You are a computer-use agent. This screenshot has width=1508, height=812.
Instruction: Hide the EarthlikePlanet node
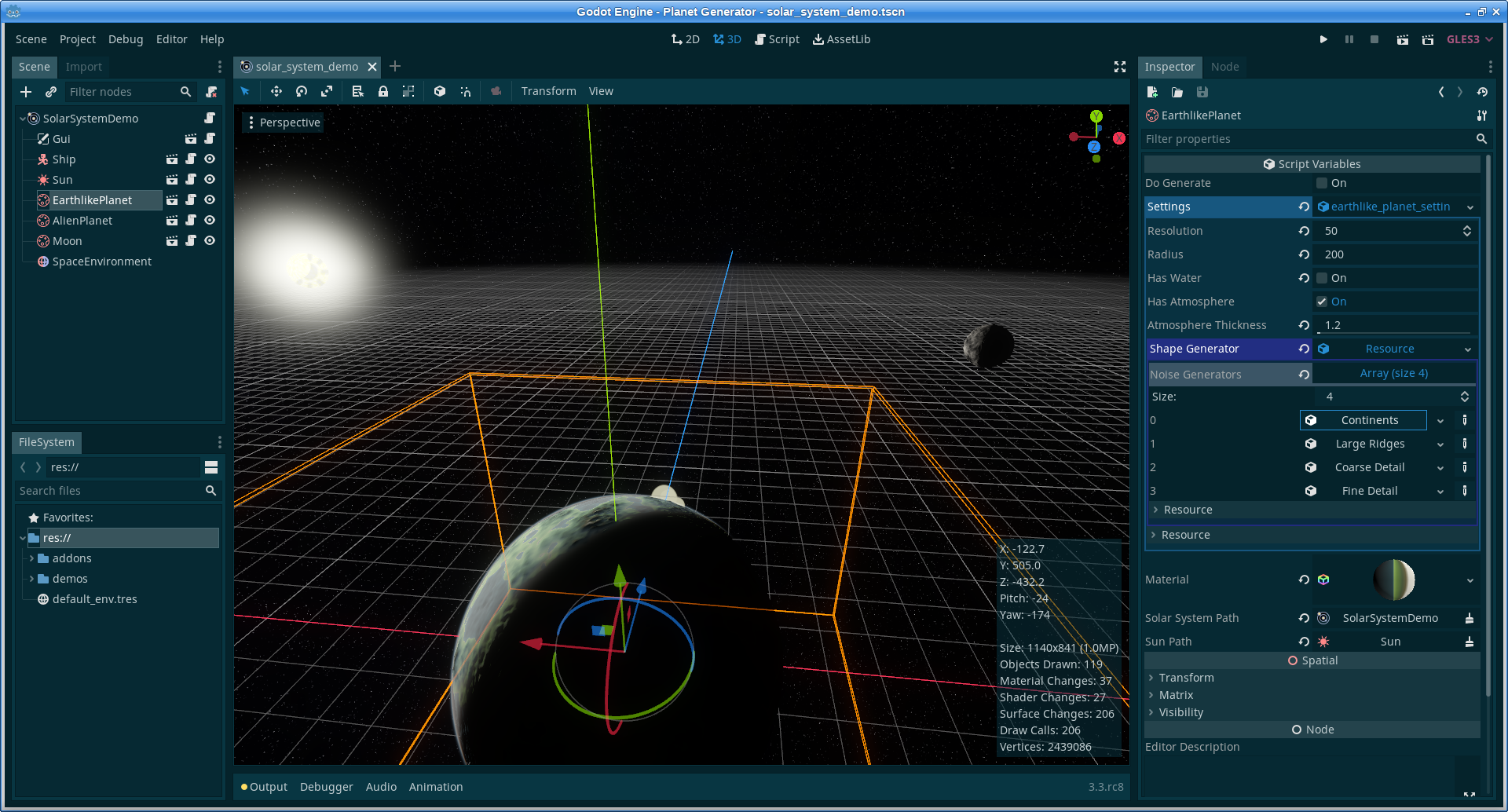(210, 200)
